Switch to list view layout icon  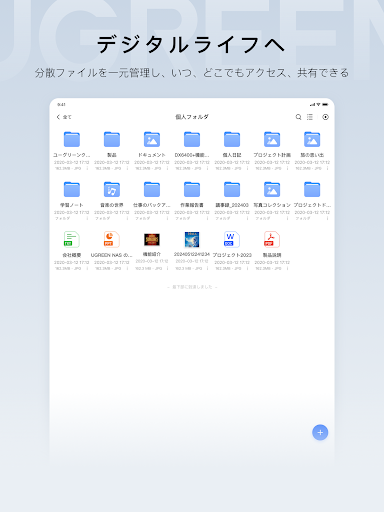[x=310, y=117]
